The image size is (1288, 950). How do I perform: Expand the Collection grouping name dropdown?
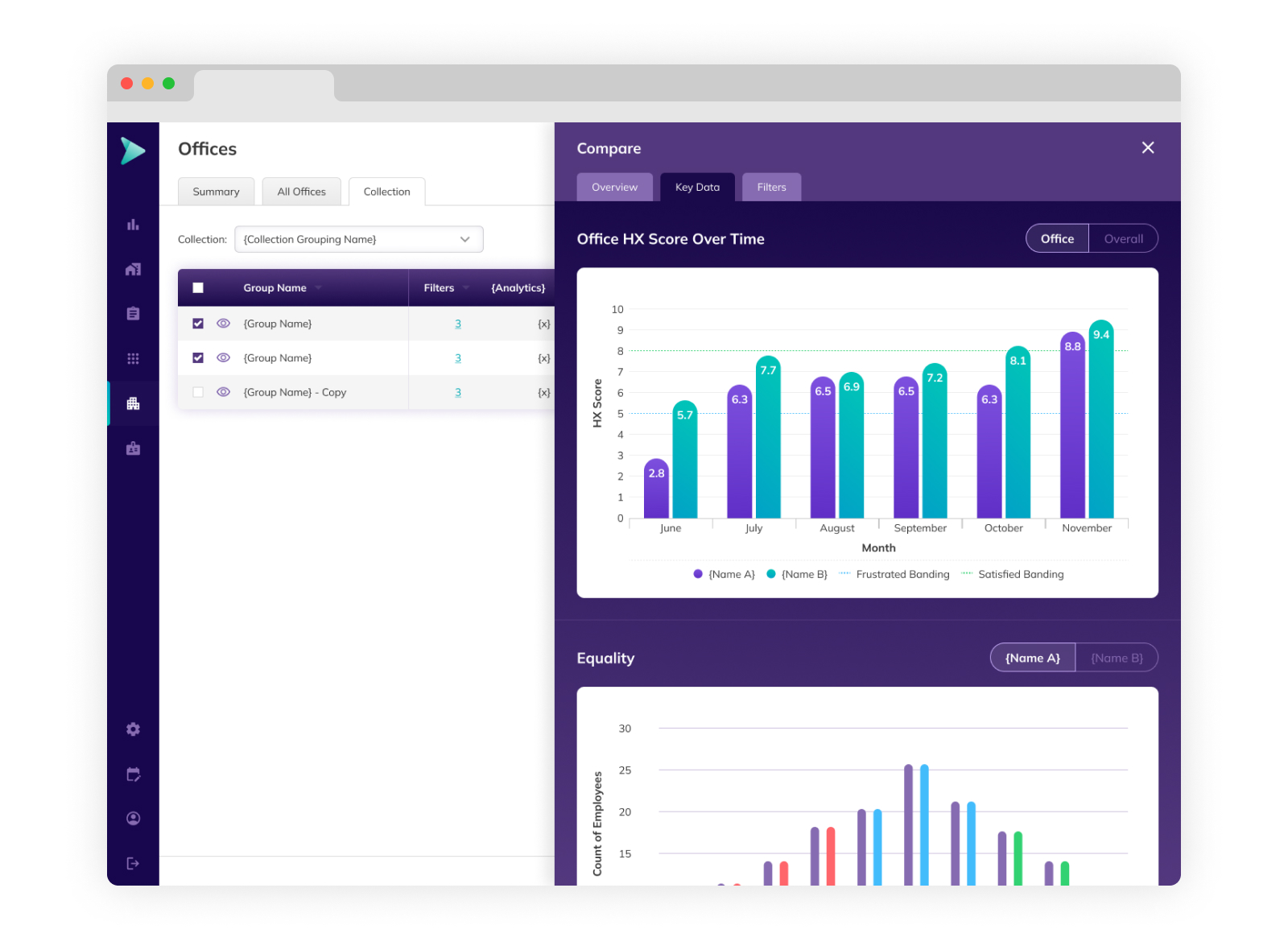pos(464,239)
